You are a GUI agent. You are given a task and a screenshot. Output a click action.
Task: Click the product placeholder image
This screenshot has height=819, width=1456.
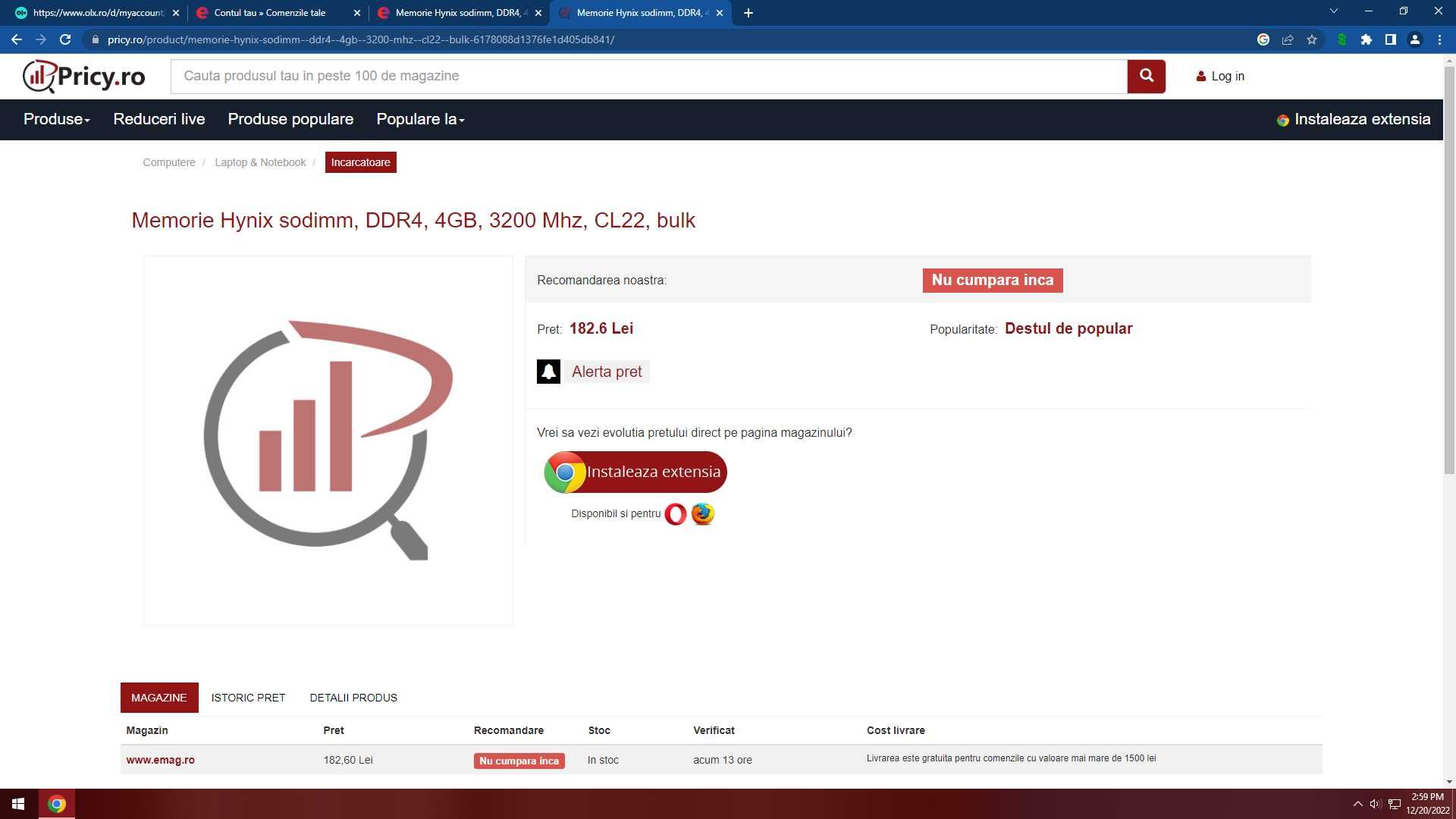tap(328, 441)
